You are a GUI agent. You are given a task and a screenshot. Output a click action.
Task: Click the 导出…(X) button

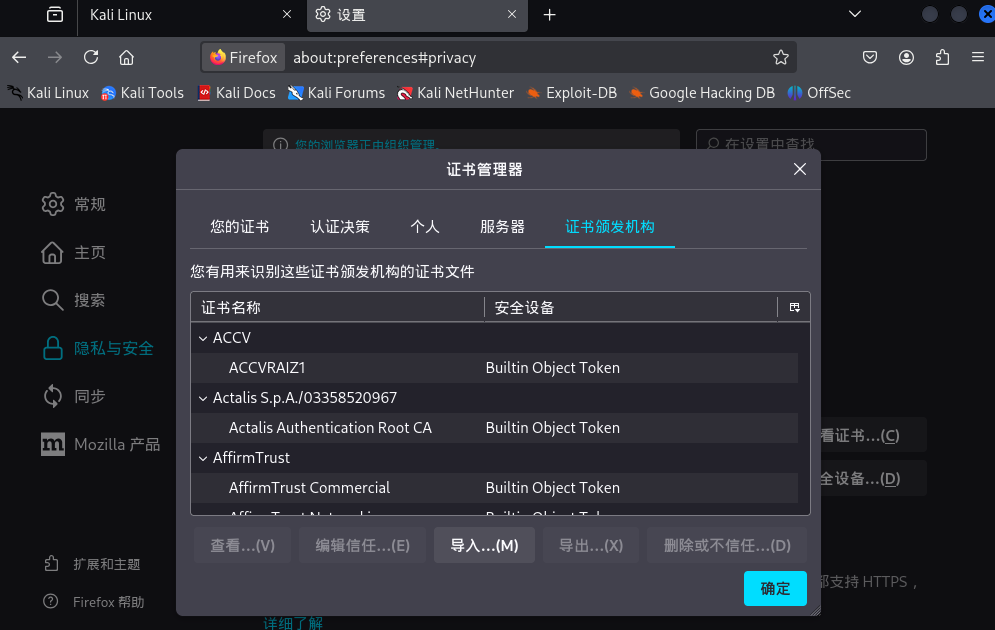tap(591, 545)
